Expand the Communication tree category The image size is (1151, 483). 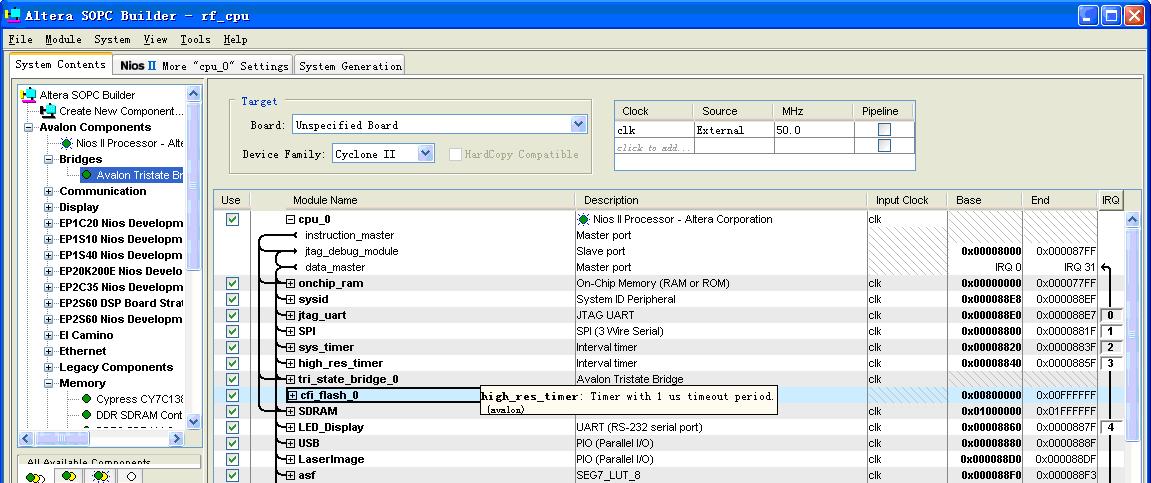48,192
